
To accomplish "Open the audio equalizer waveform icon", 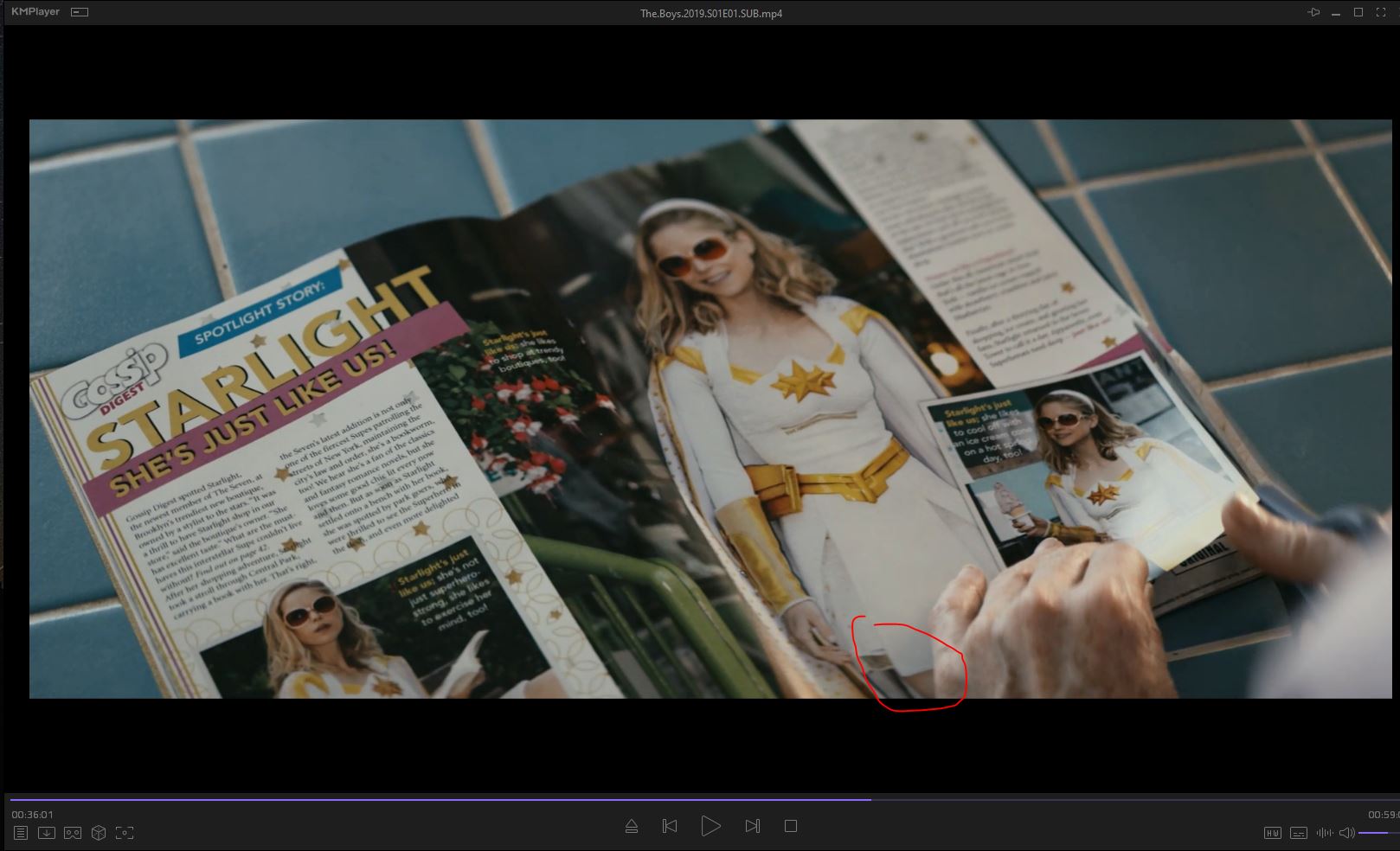I will [x=1324, y=833].
